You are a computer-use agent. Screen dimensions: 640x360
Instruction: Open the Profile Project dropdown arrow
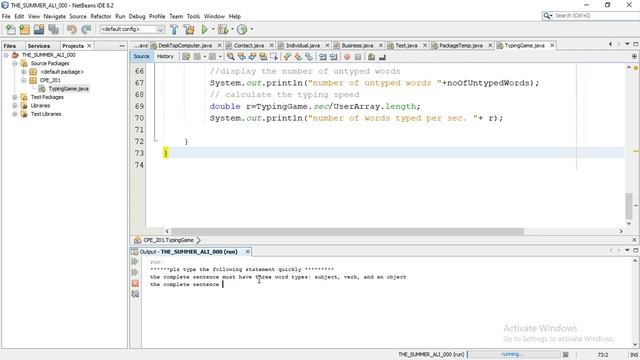click(251, 29)
